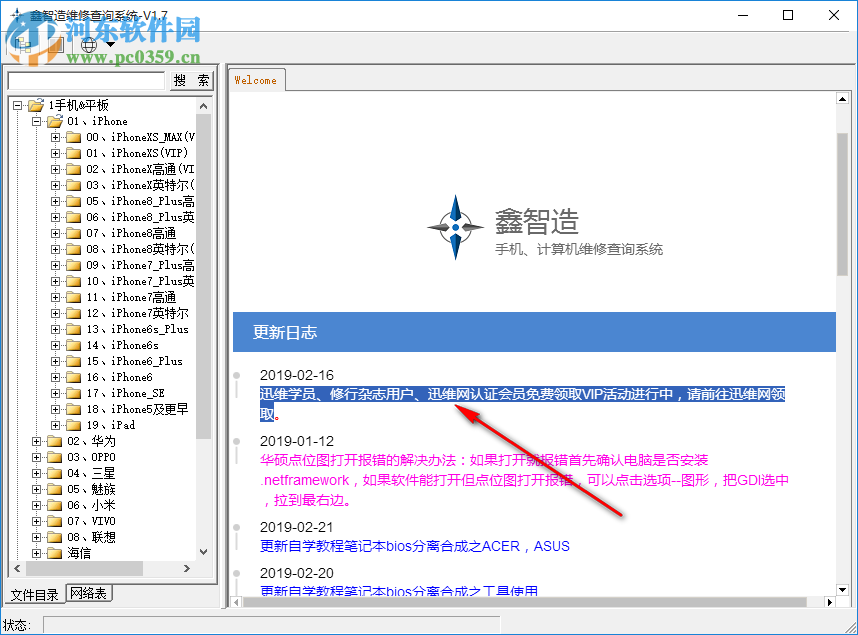This screenshot has height=635, width=858.
Task: Click the folder icon of 01、iPhoneXS(VIP)
Action: (x=73, y=153)
